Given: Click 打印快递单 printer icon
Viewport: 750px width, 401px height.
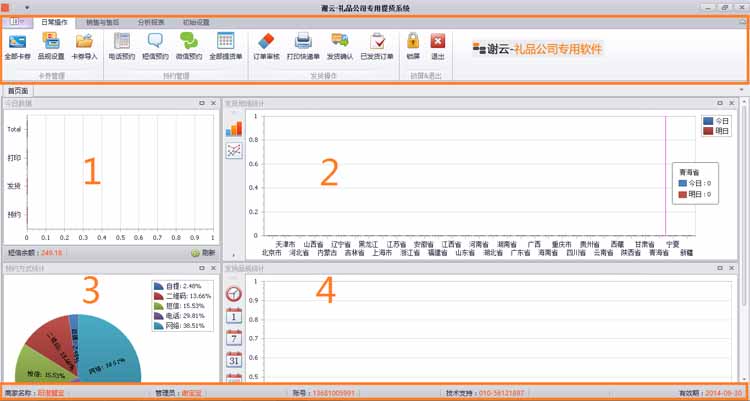Looking at the screenshot, I should [x=303, y=47].
